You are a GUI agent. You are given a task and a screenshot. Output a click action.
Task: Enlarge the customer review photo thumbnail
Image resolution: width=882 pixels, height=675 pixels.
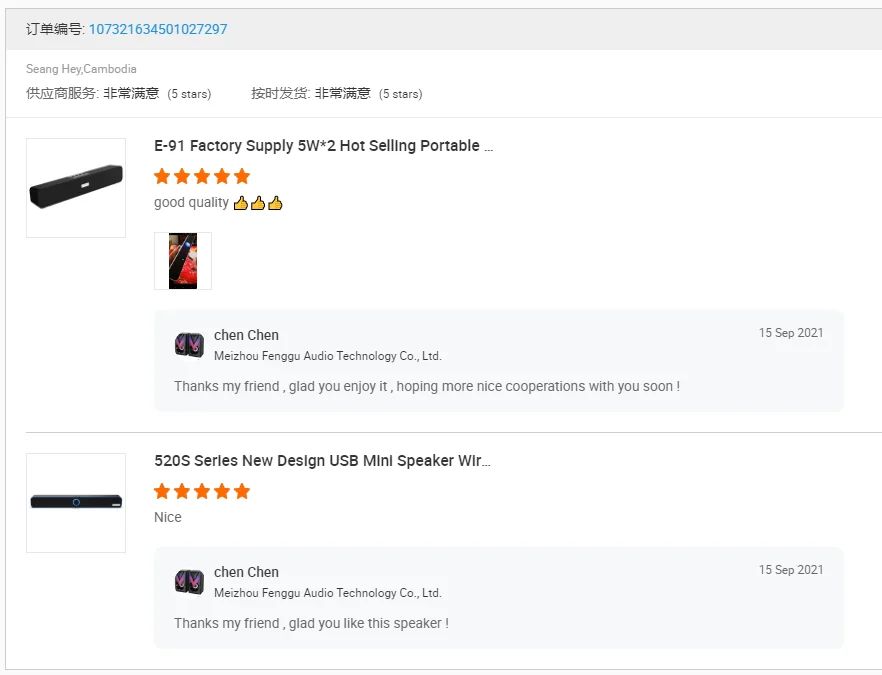pos(183,261)
